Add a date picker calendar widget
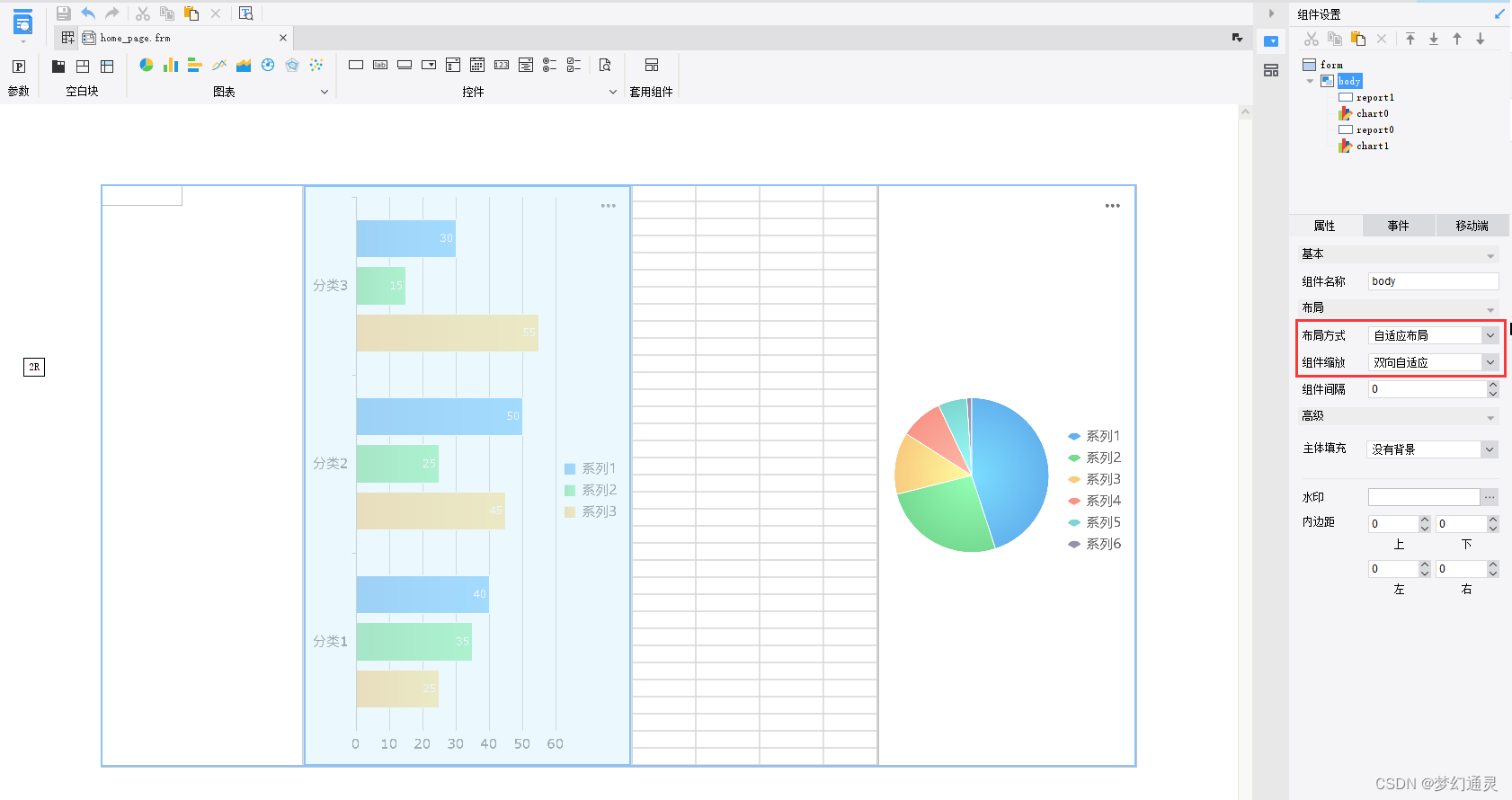The image size is (1512, 800). pos(477,65)
